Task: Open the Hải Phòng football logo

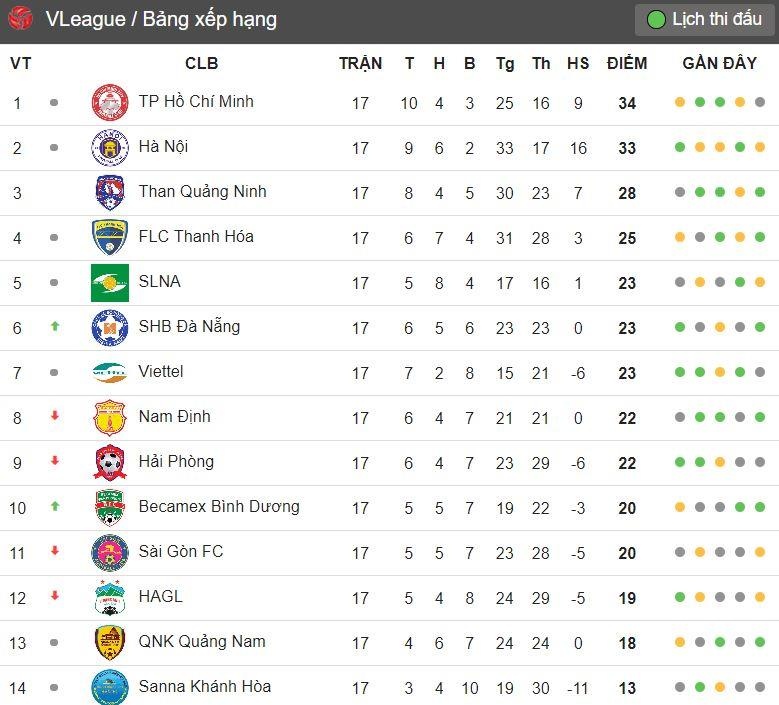Action: [x=109, y=462]
